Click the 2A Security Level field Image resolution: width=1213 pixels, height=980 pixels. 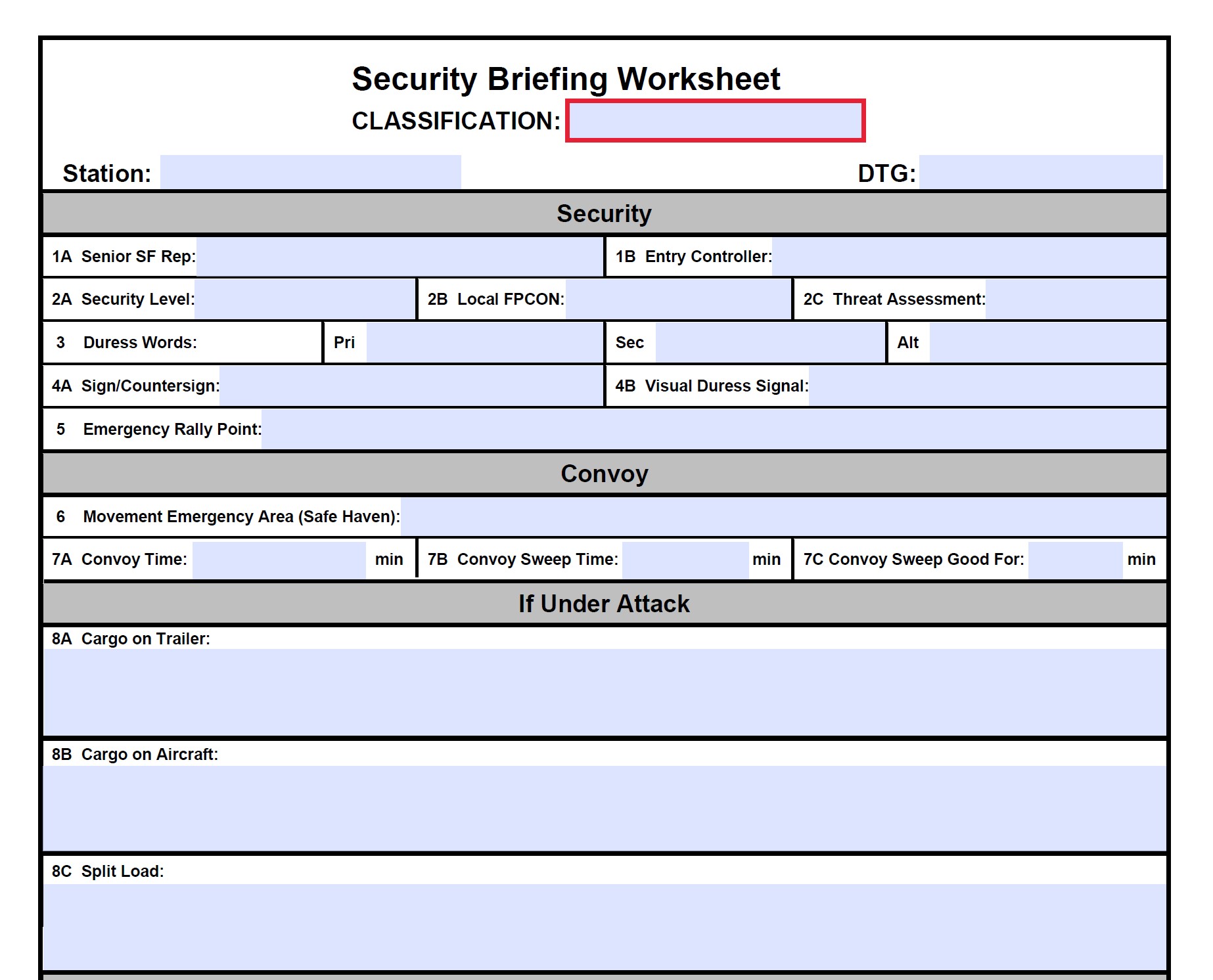point(305,300)
